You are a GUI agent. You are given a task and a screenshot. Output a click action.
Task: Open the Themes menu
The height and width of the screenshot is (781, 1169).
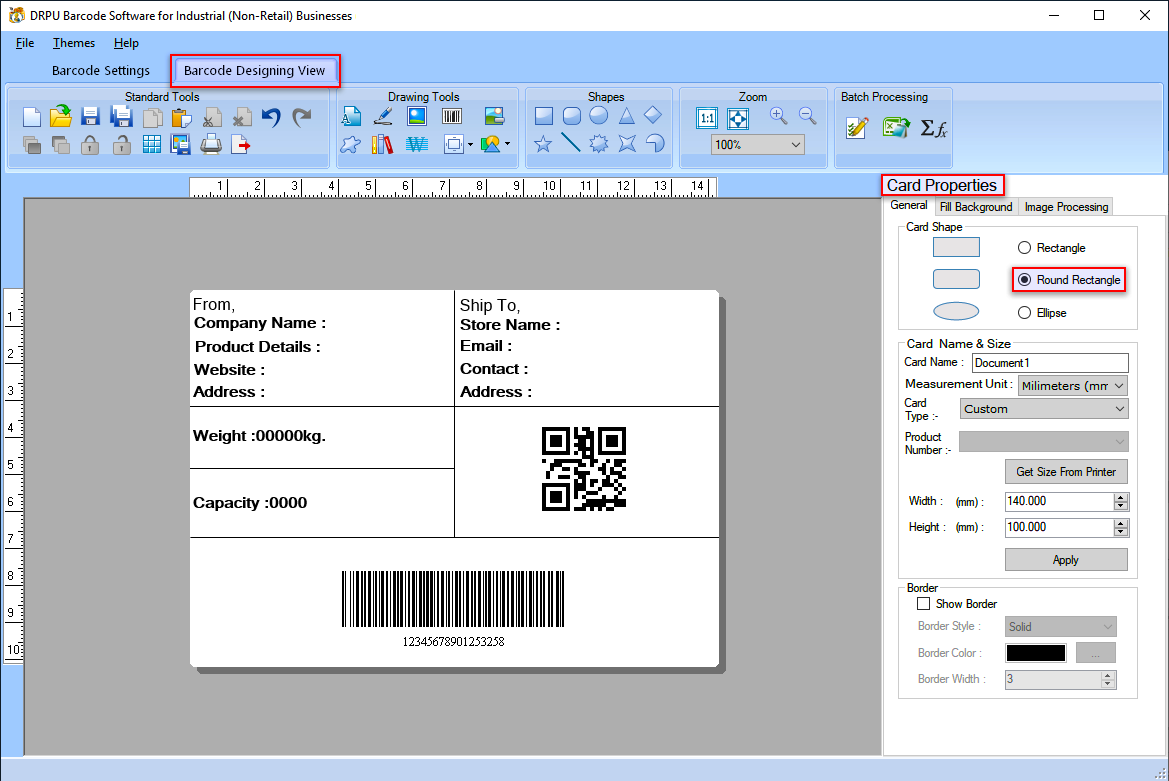click(74, 43)
